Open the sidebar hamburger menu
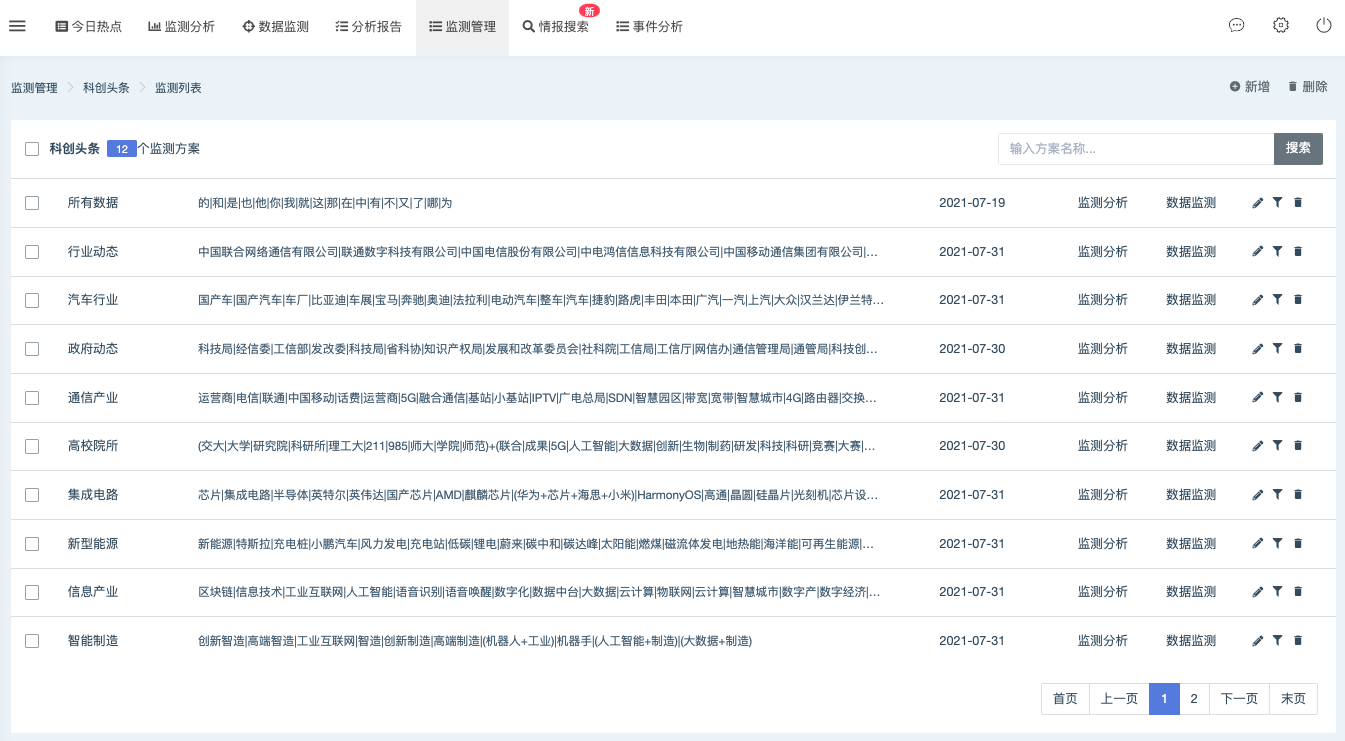 coord(17,26)
